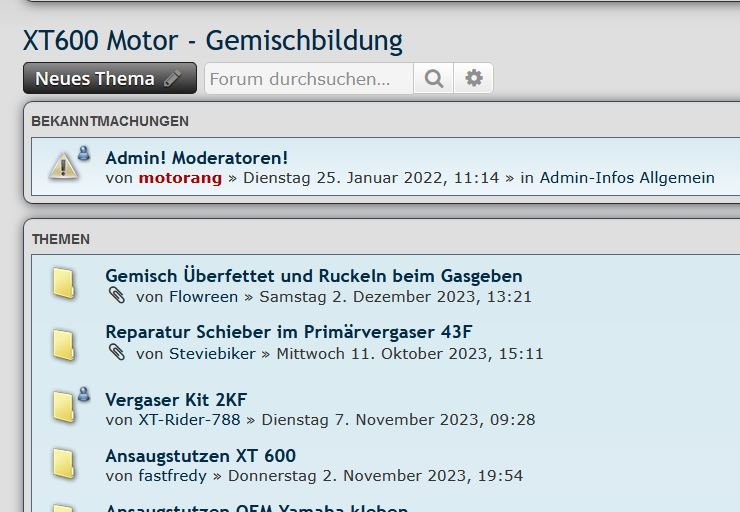Open topic Gemisch Überfettet und Ruckeln beim Gasgeben
This screenshot has width=740, height=512.
point(313,276)
